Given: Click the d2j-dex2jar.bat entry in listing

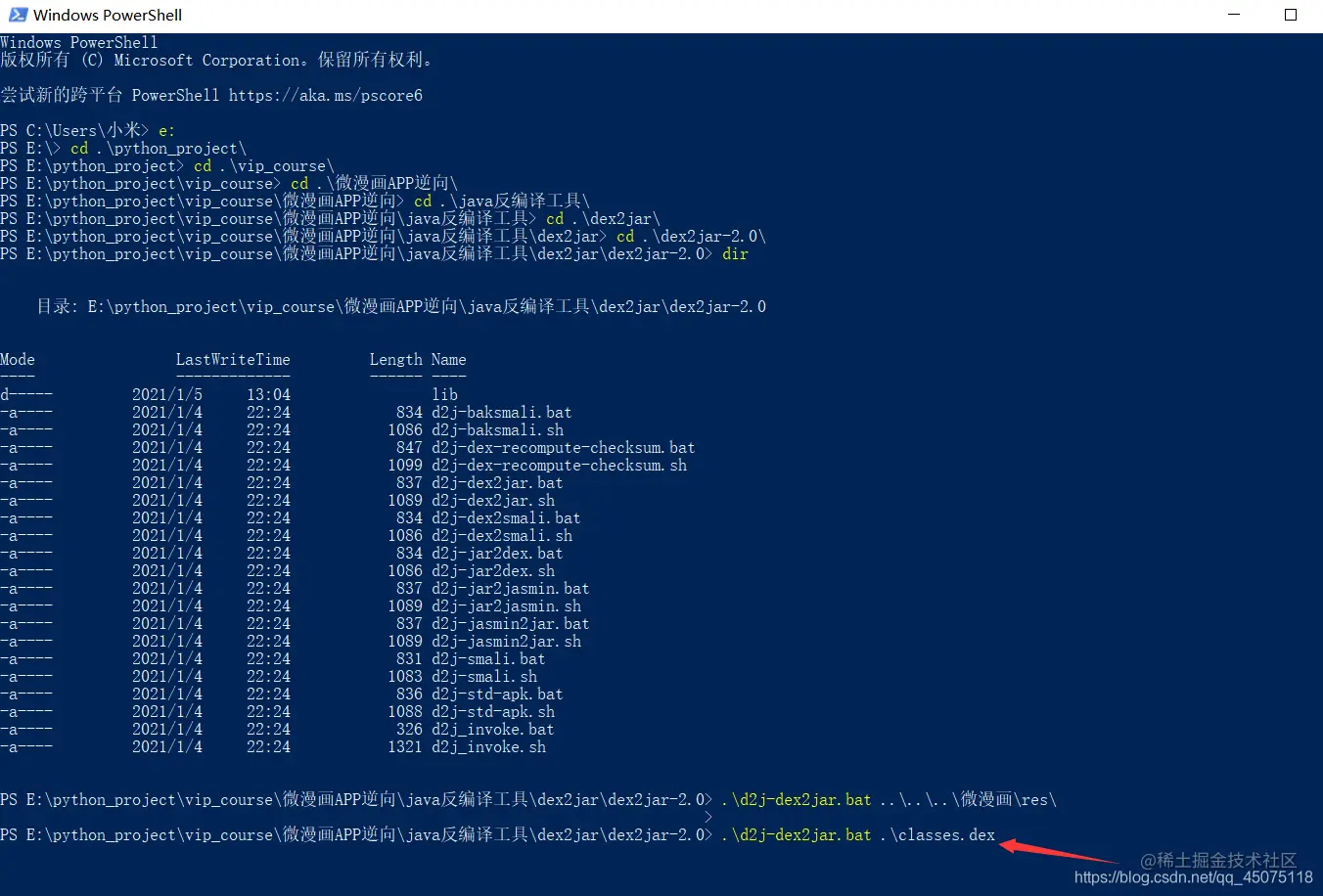Looking at the screenshot, I should (x=497, y=483).
